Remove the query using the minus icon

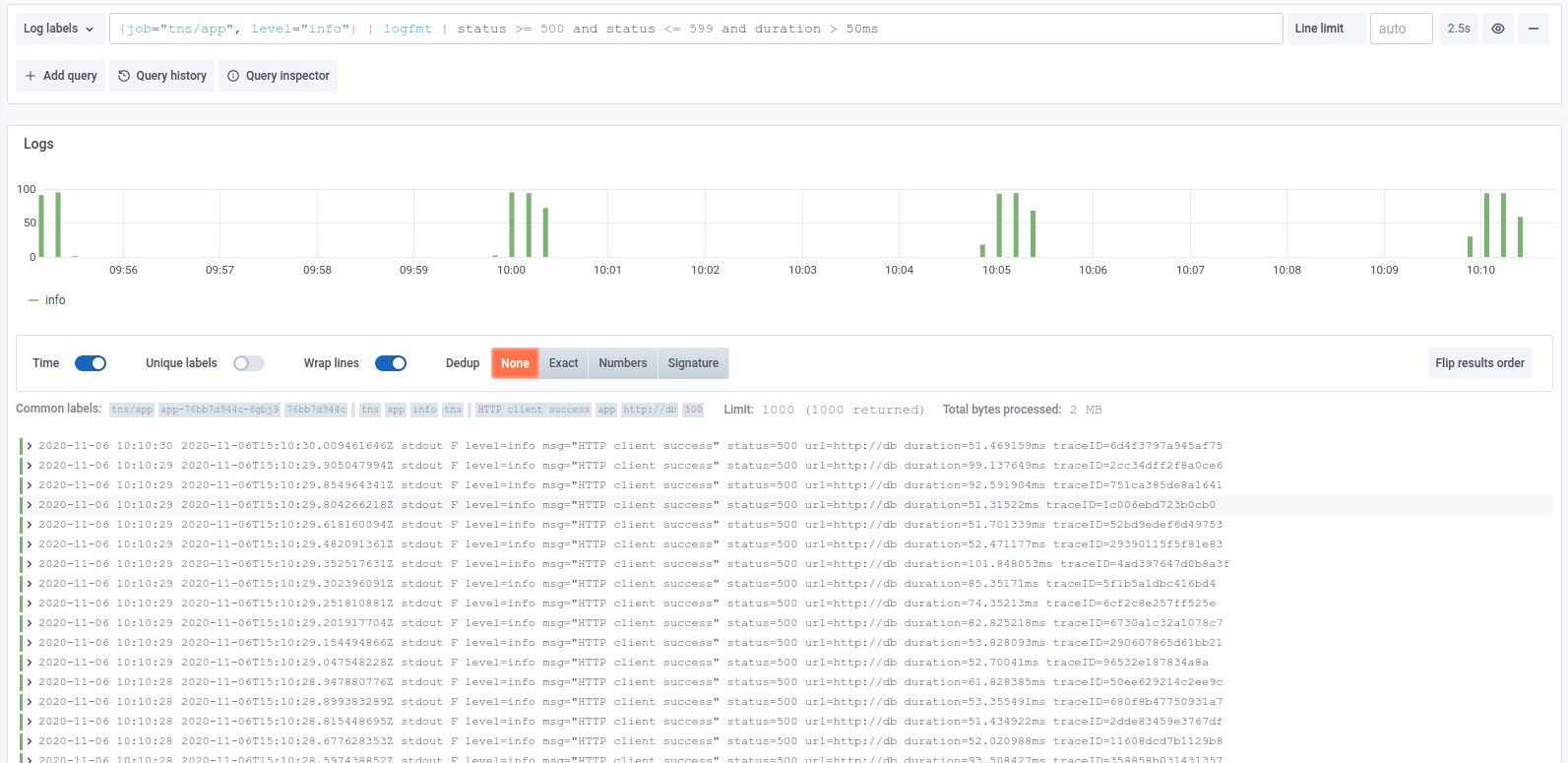click(x=1533, y=29)
